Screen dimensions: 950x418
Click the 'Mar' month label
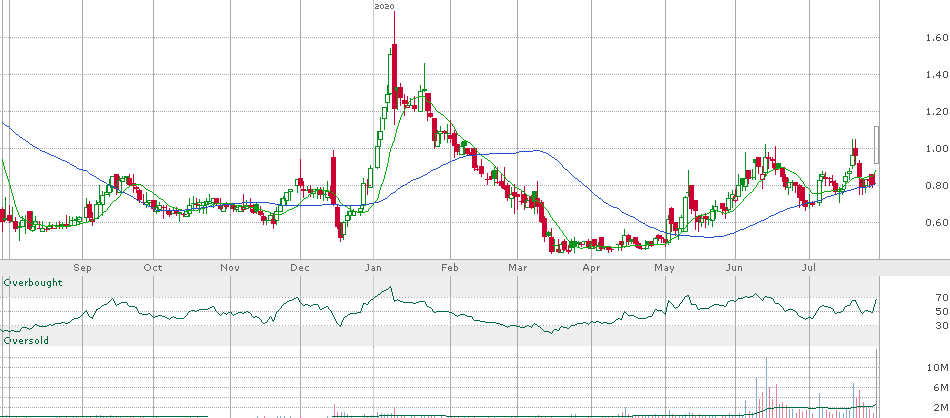point(517,268)
